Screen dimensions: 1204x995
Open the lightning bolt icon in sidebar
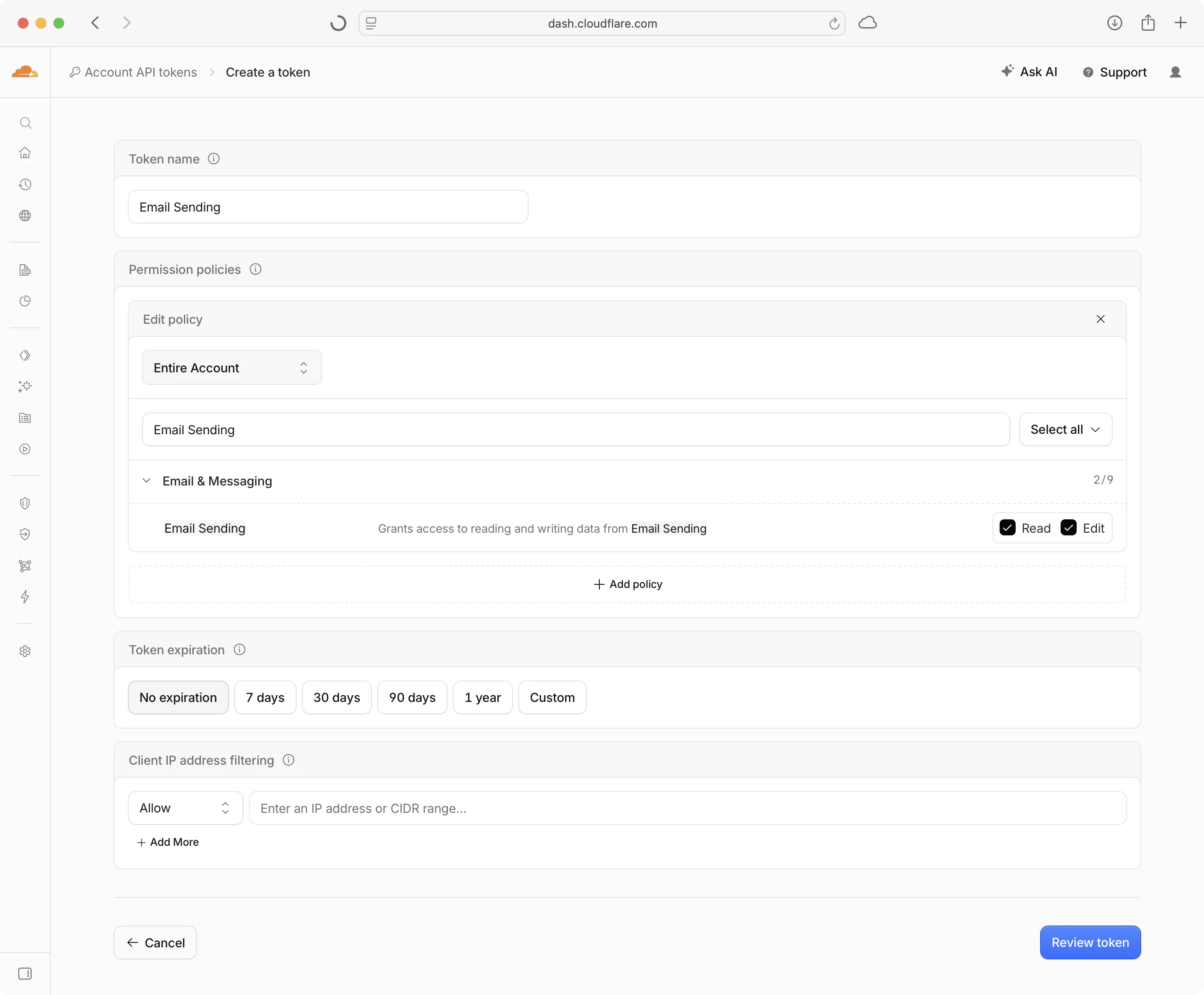click(x=25, y=597)
